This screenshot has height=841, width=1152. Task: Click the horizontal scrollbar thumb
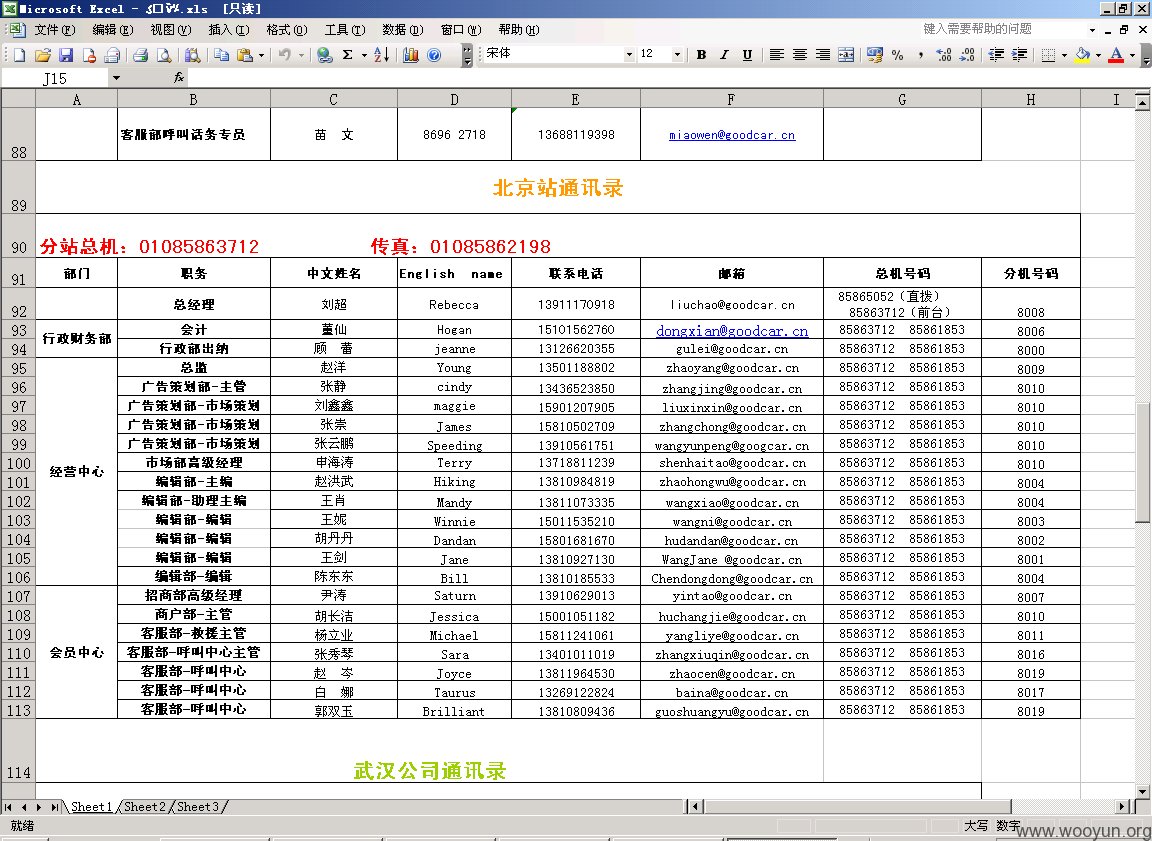(x=858, y=806)
